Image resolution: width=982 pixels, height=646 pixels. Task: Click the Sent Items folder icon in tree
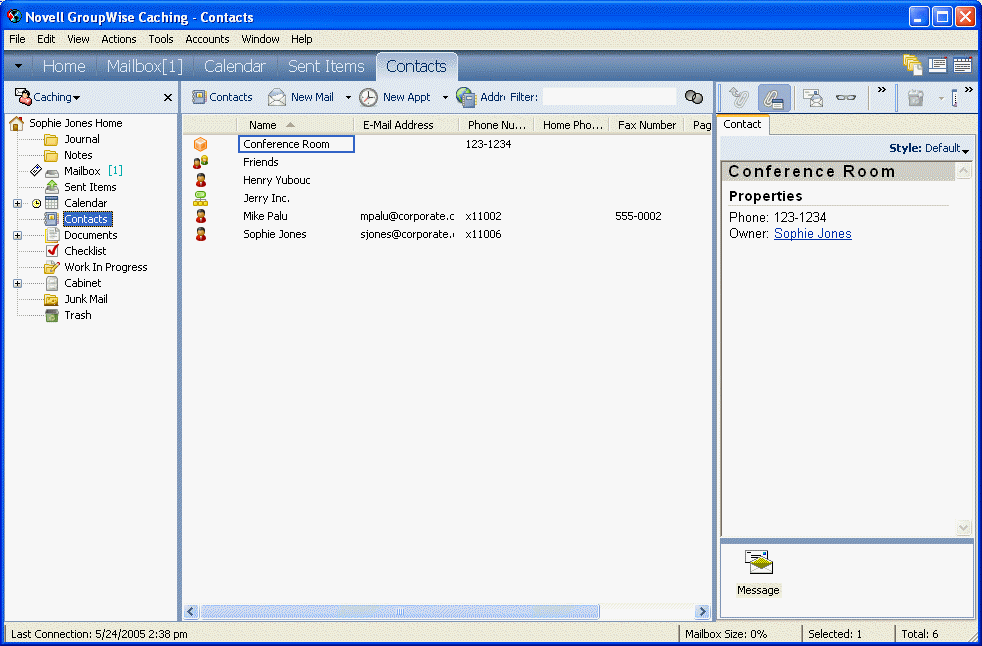tap(52, 187)
